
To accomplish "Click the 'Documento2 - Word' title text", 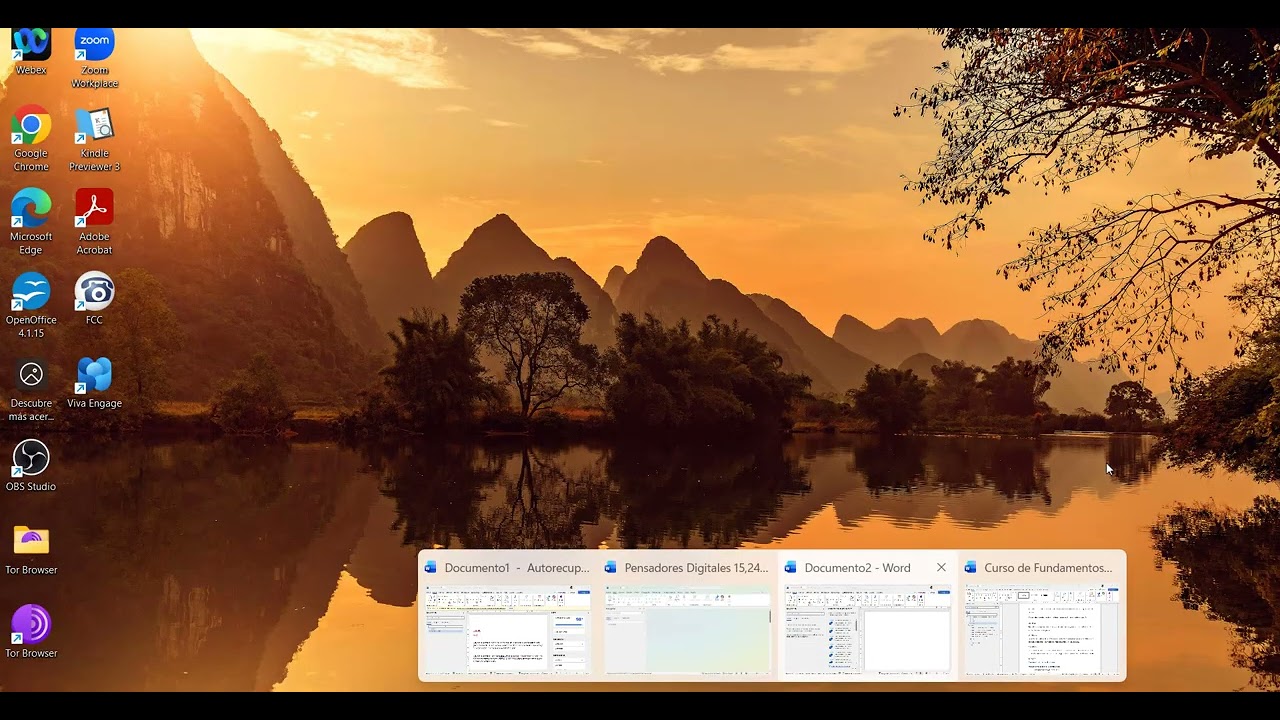I will tap(857, 567).
